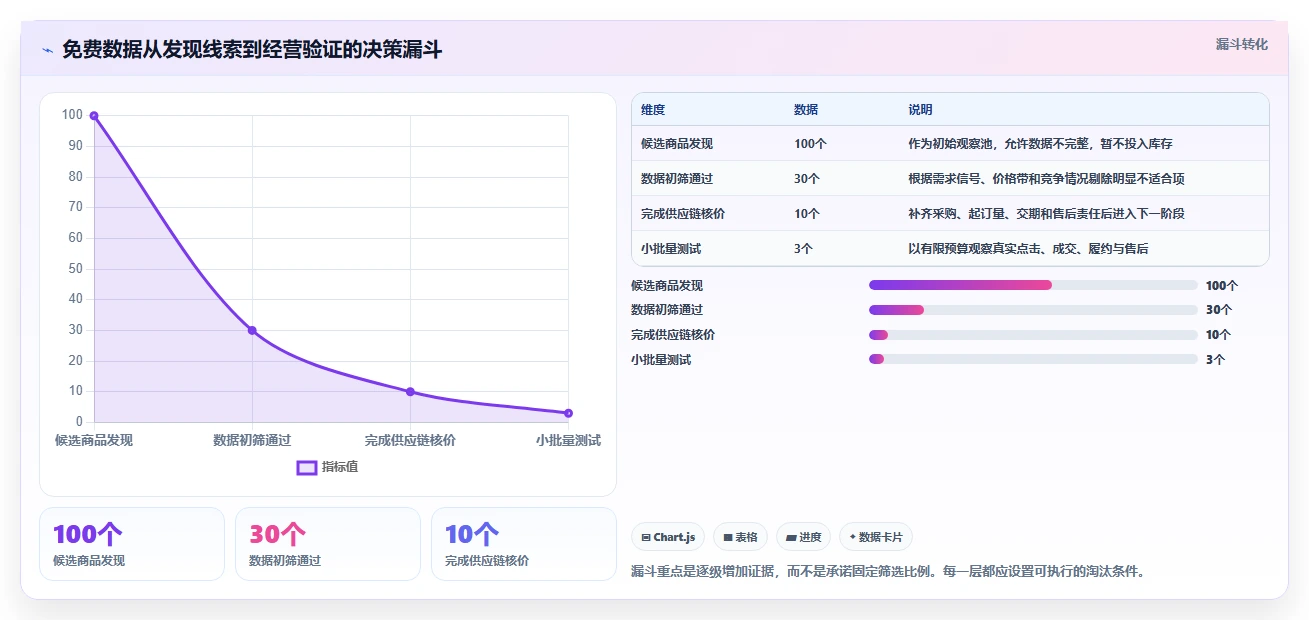
Task: Click the description starting 作为初始观察池
Action: tap(1040, 144)
